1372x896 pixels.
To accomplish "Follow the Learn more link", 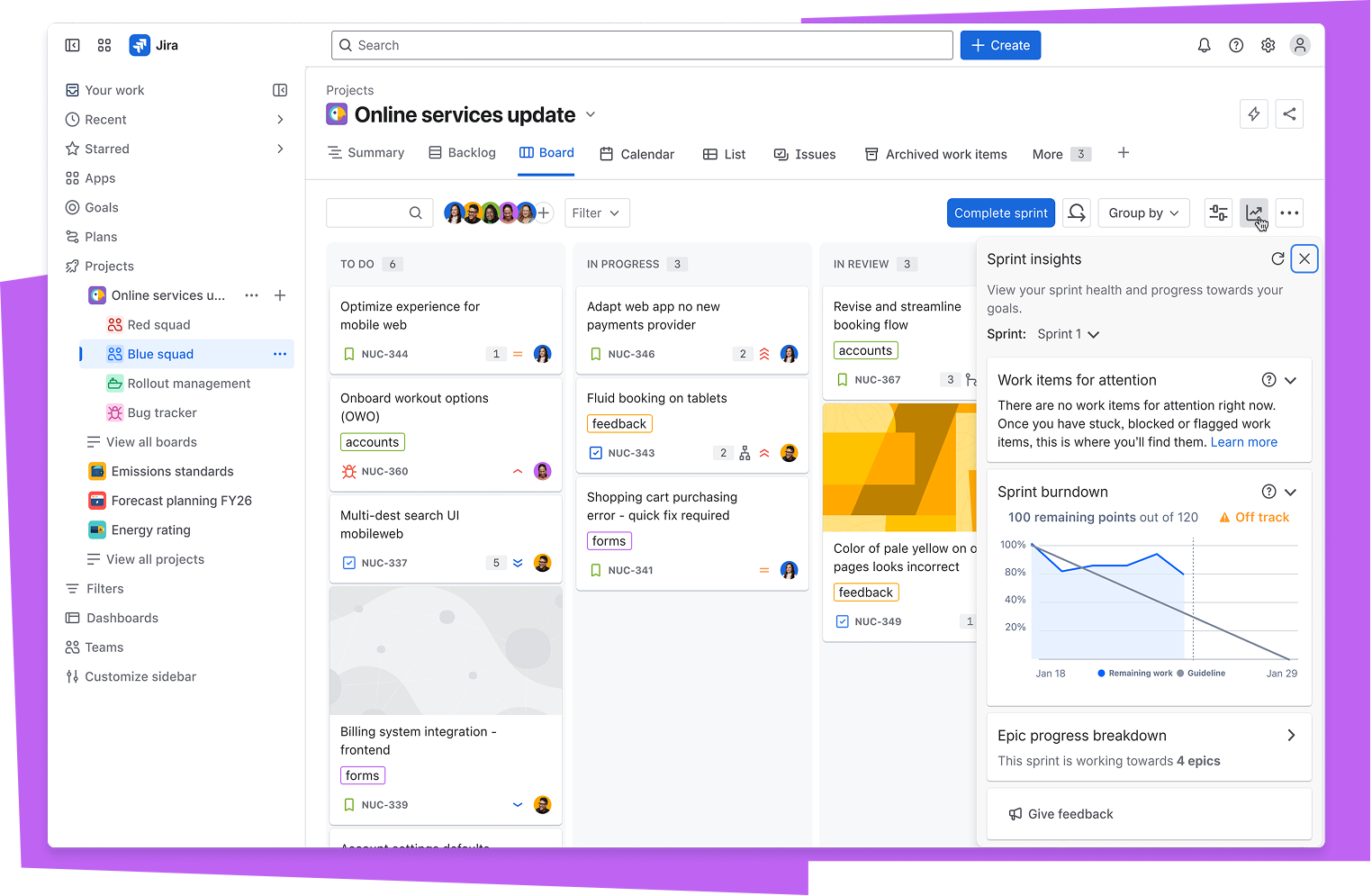I will pyautogui.click(x=1243, y=442).
